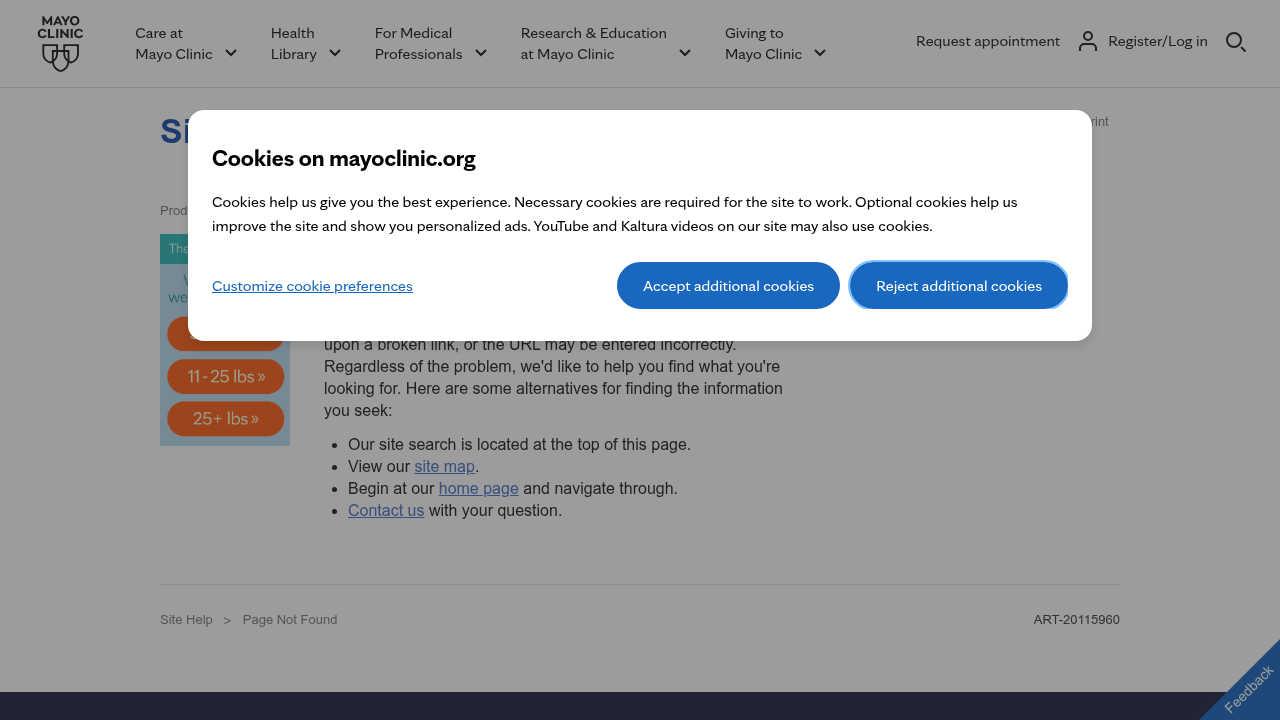
Task: Open the site map link
Action: point(445,466)
